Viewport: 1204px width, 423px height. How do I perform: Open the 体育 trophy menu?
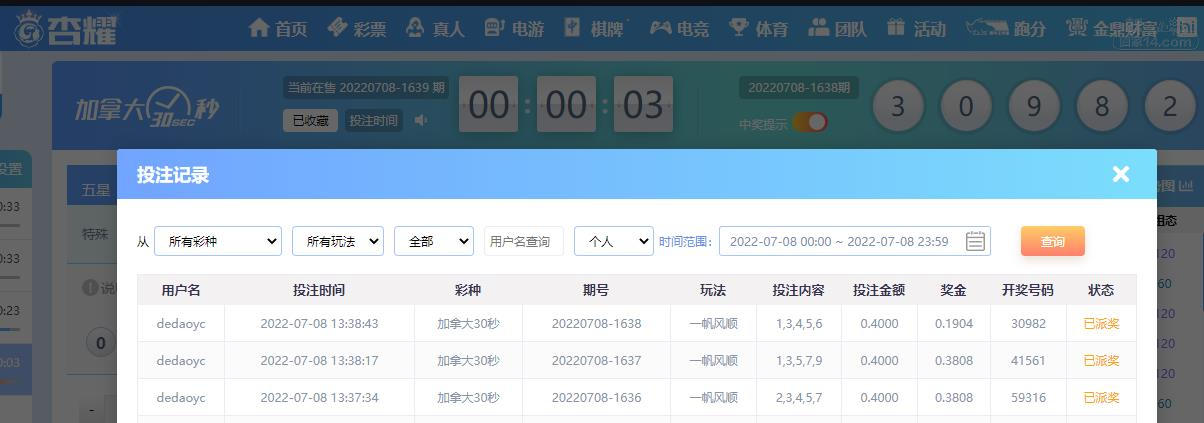(x=758, y=28)
